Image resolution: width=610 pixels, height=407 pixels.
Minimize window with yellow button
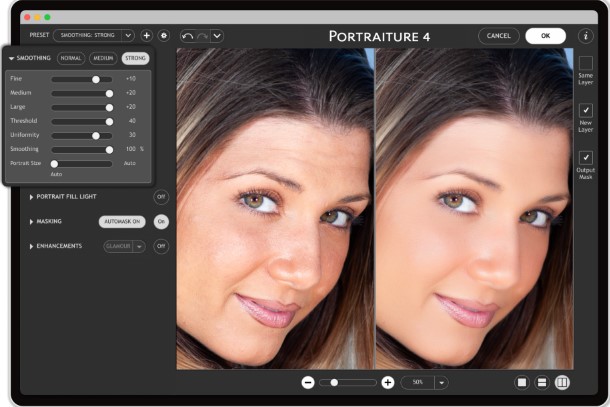(x=37, y=17)
